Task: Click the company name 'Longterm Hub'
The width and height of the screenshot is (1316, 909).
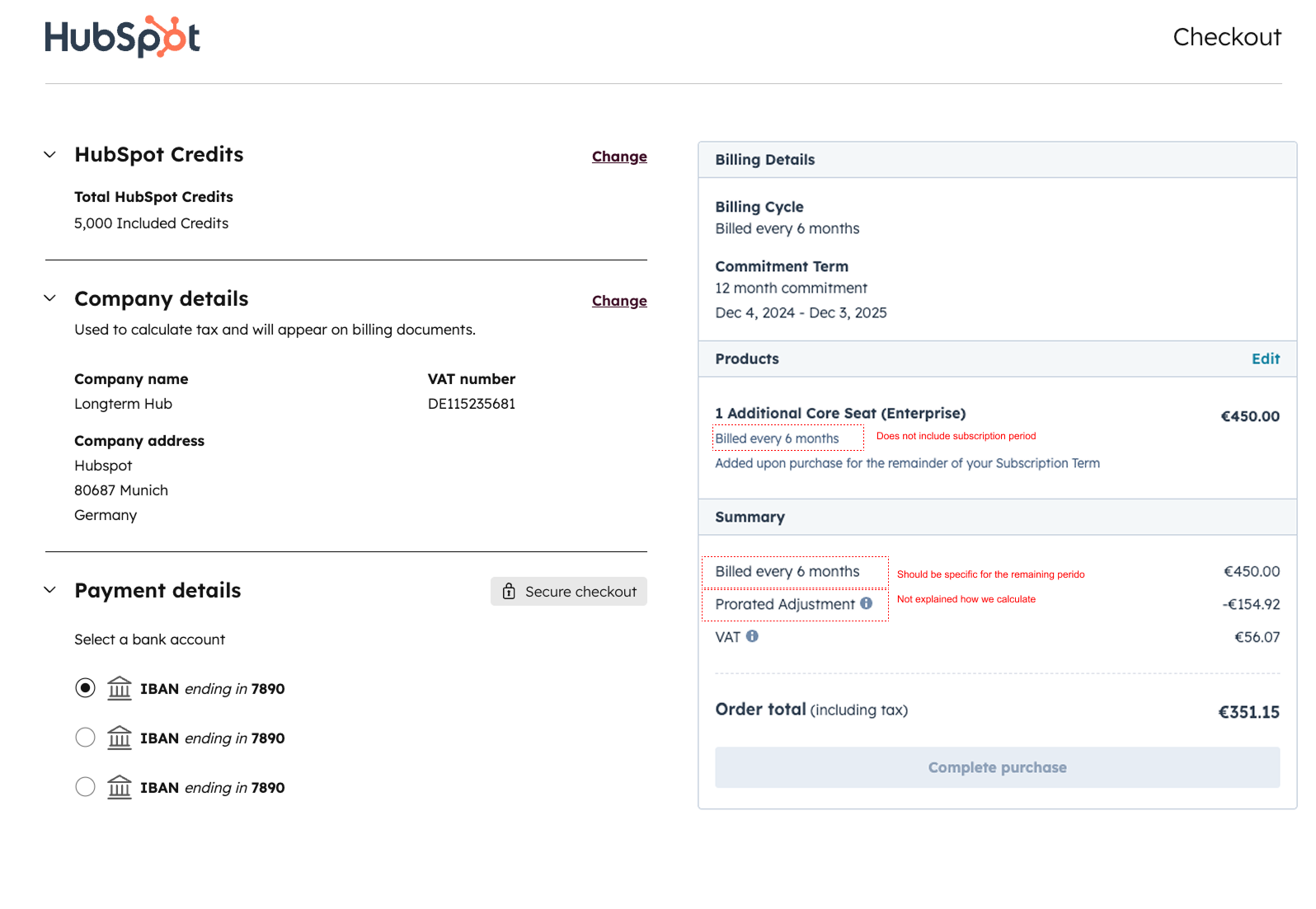Action: click(x=124, y=404)
